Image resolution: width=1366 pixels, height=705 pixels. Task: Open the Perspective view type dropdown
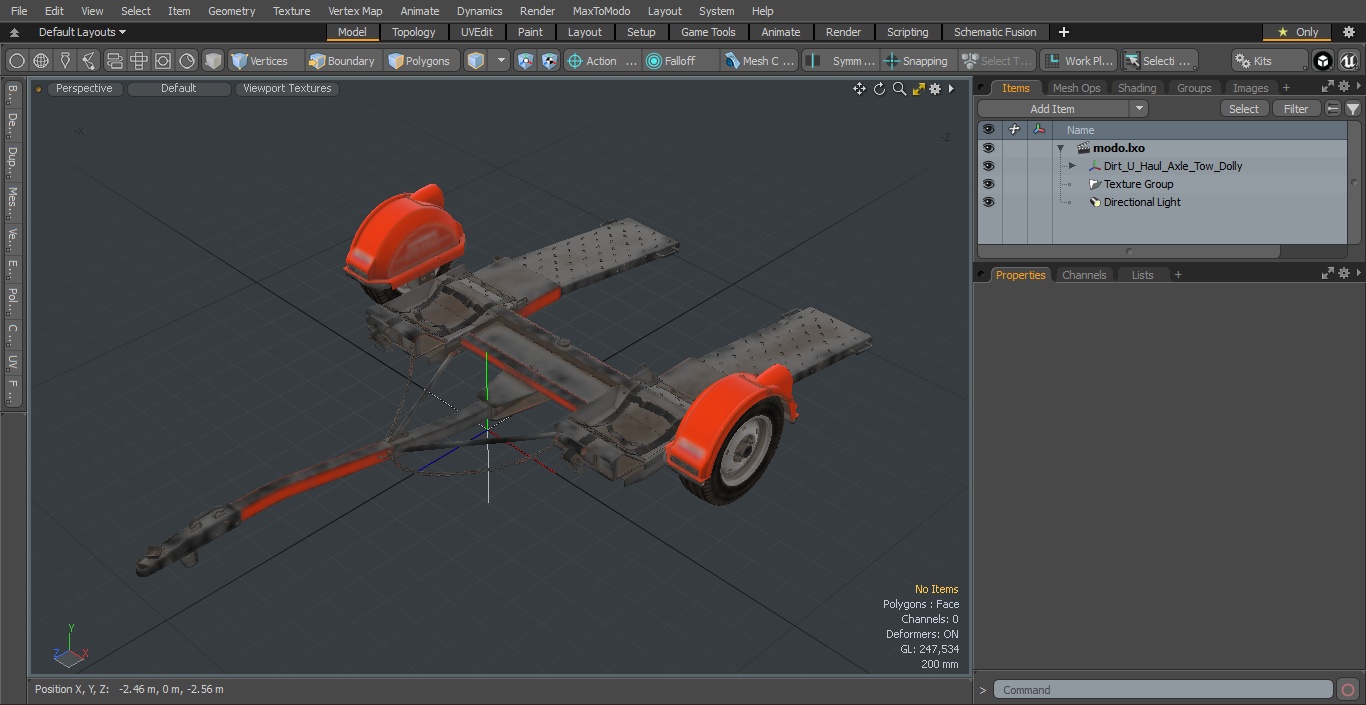[84, 88]
